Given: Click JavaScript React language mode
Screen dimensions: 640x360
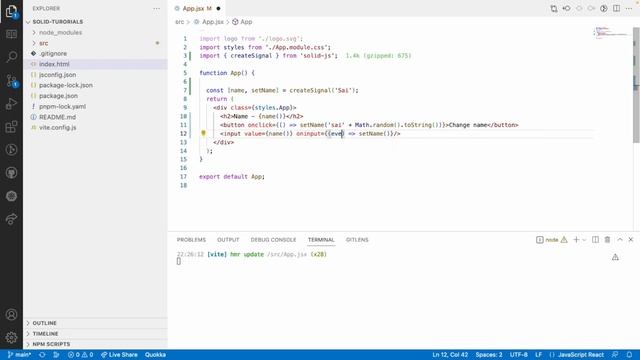Looking at the screenshot, I should 580,355.
